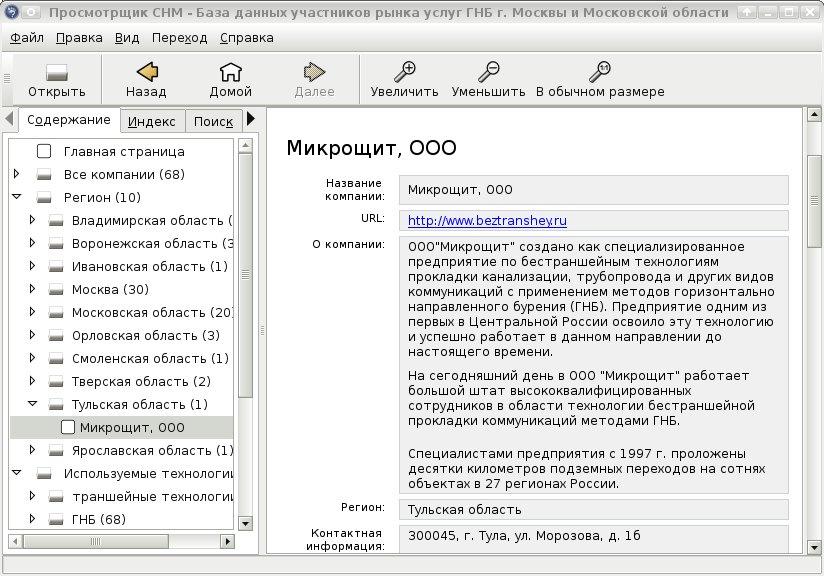Select the Содержание tab
Viewport: 824px width, 576px height.
click(x=69, y=120)
